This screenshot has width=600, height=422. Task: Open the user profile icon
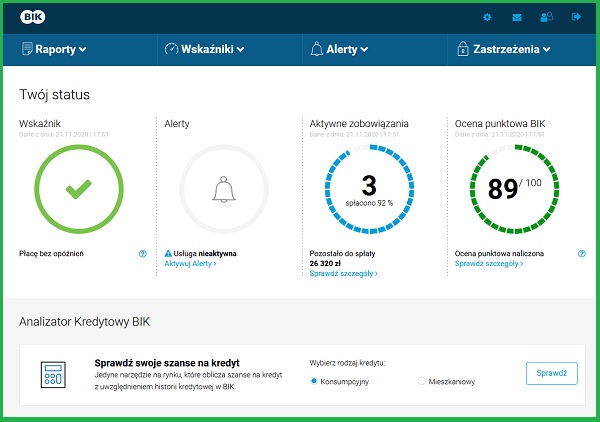point(545,17)
